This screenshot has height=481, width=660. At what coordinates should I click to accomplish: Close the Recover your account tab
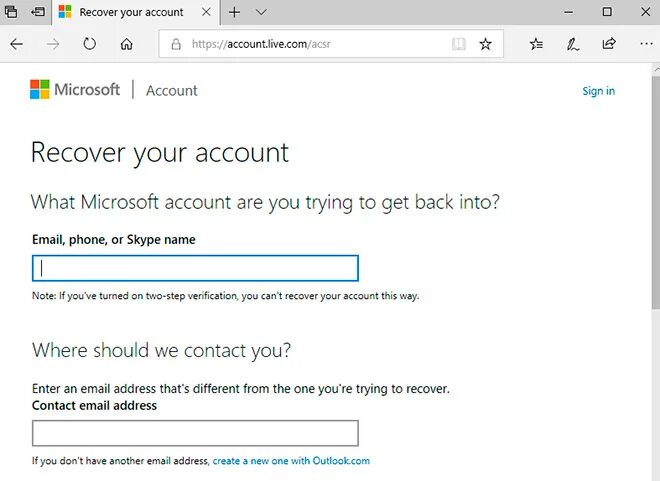[x=206, y=12]
